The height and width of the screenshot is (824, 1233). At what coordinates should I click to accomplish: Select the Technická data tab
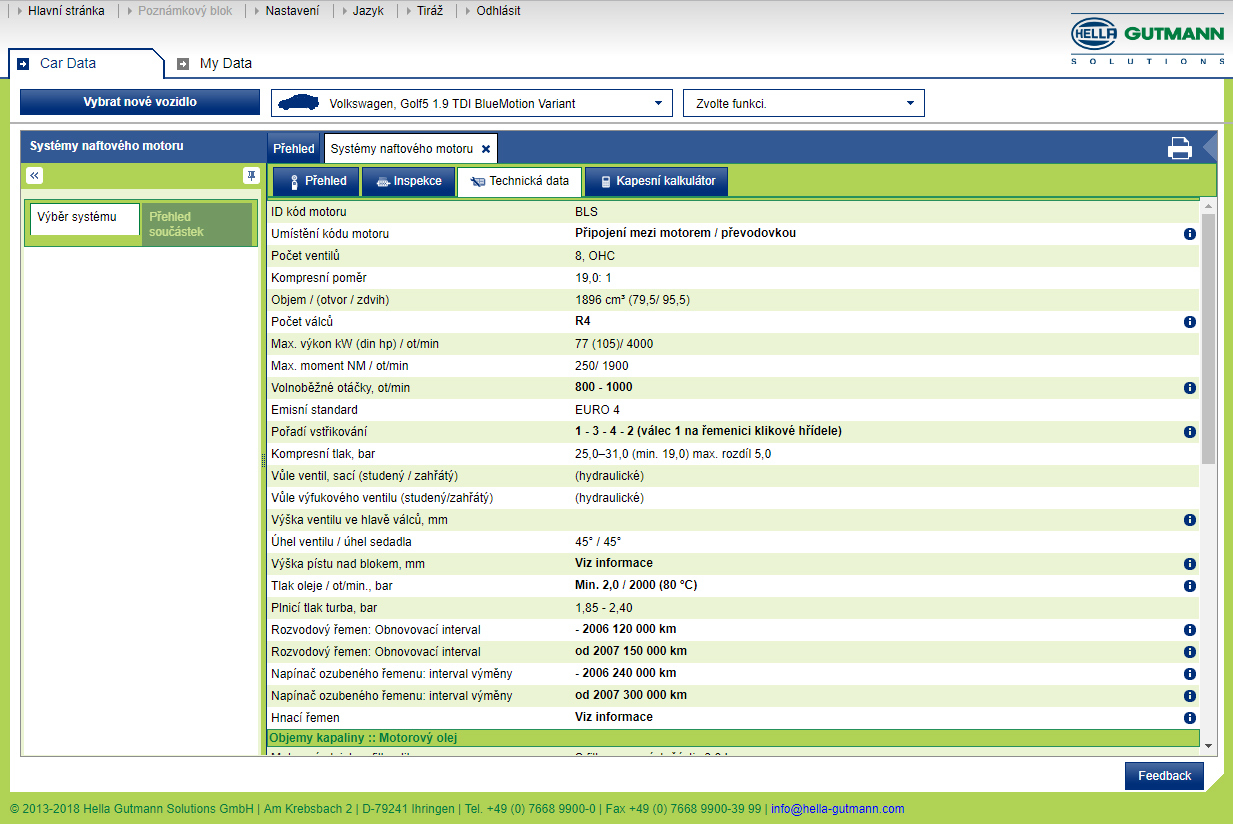click(520, 181)
